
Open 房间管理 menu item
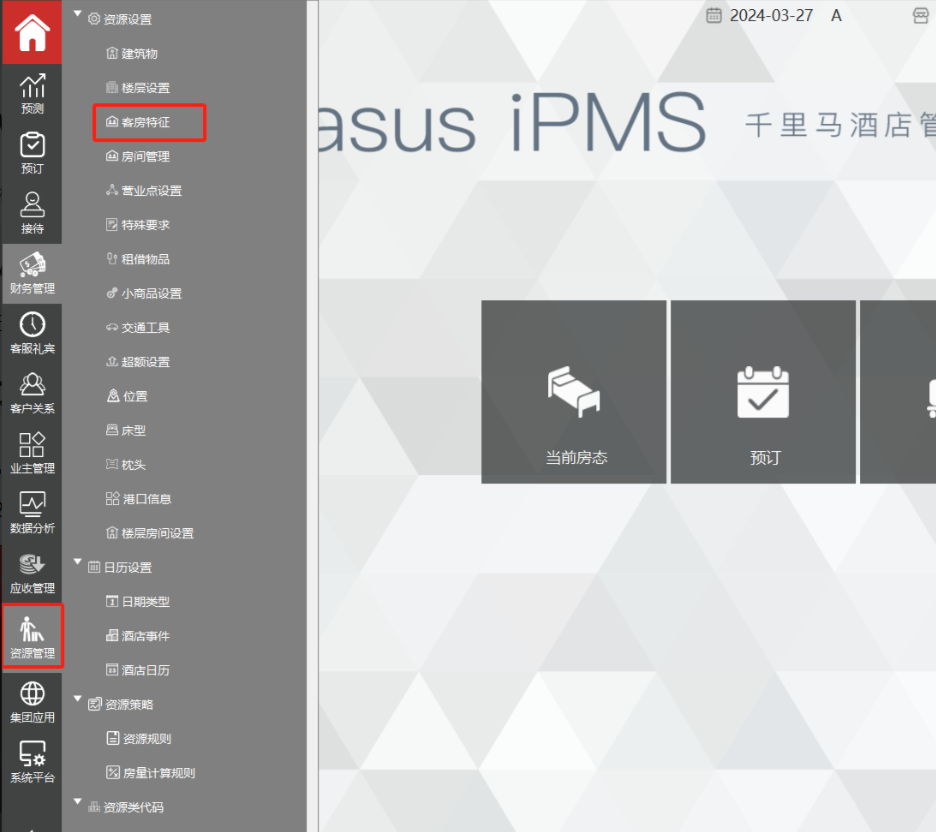pyautogui.click(x=145, y=156)
